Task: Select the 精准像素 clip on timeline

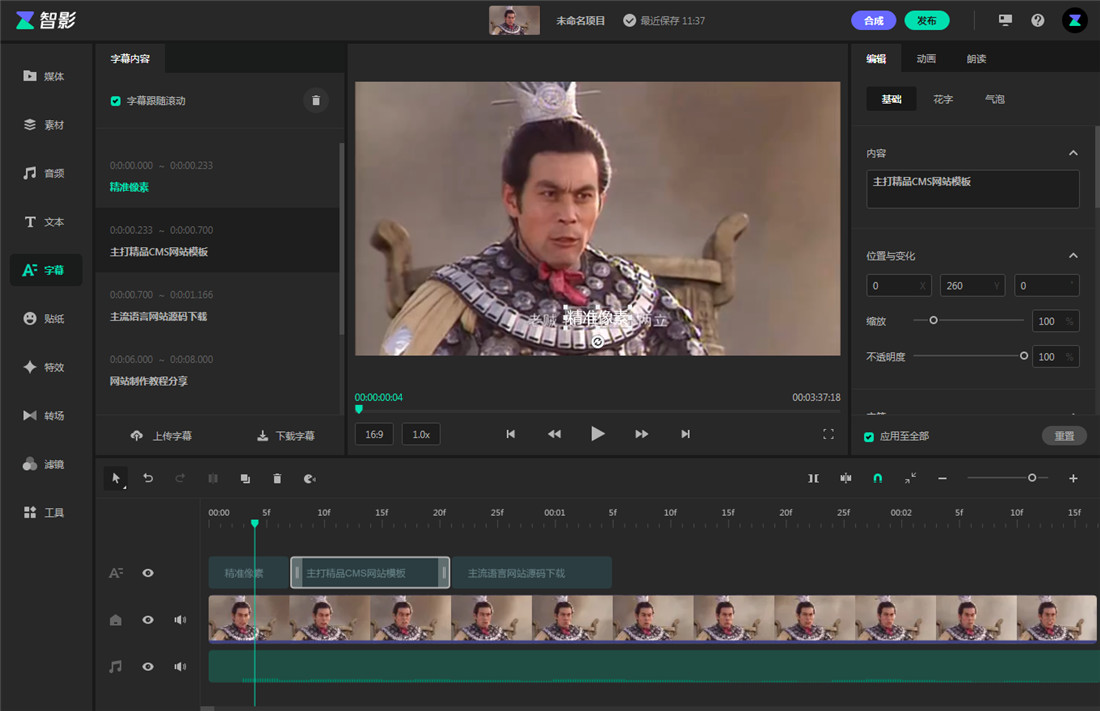Action: [248, 573]
